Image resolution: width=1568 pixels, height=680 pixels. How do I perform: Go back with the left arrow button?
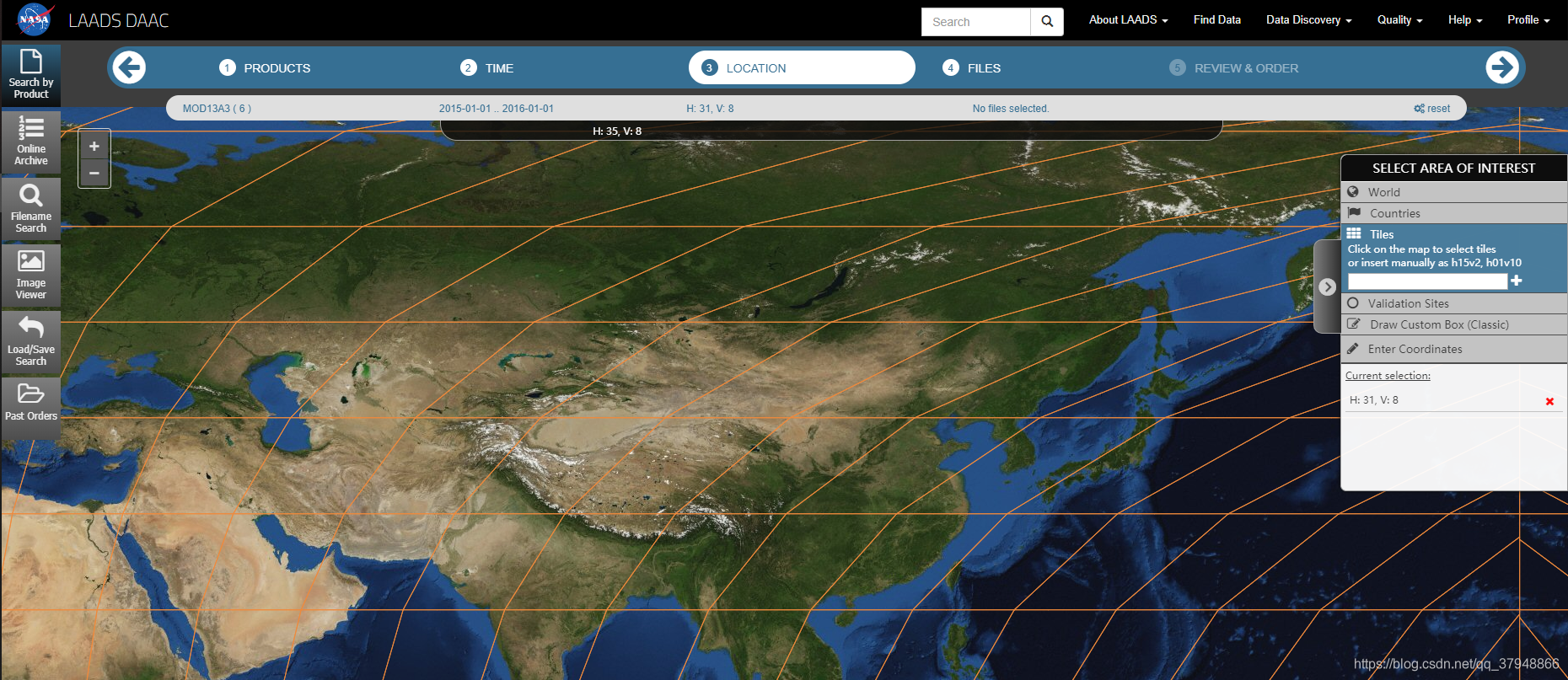click(129, 67)
